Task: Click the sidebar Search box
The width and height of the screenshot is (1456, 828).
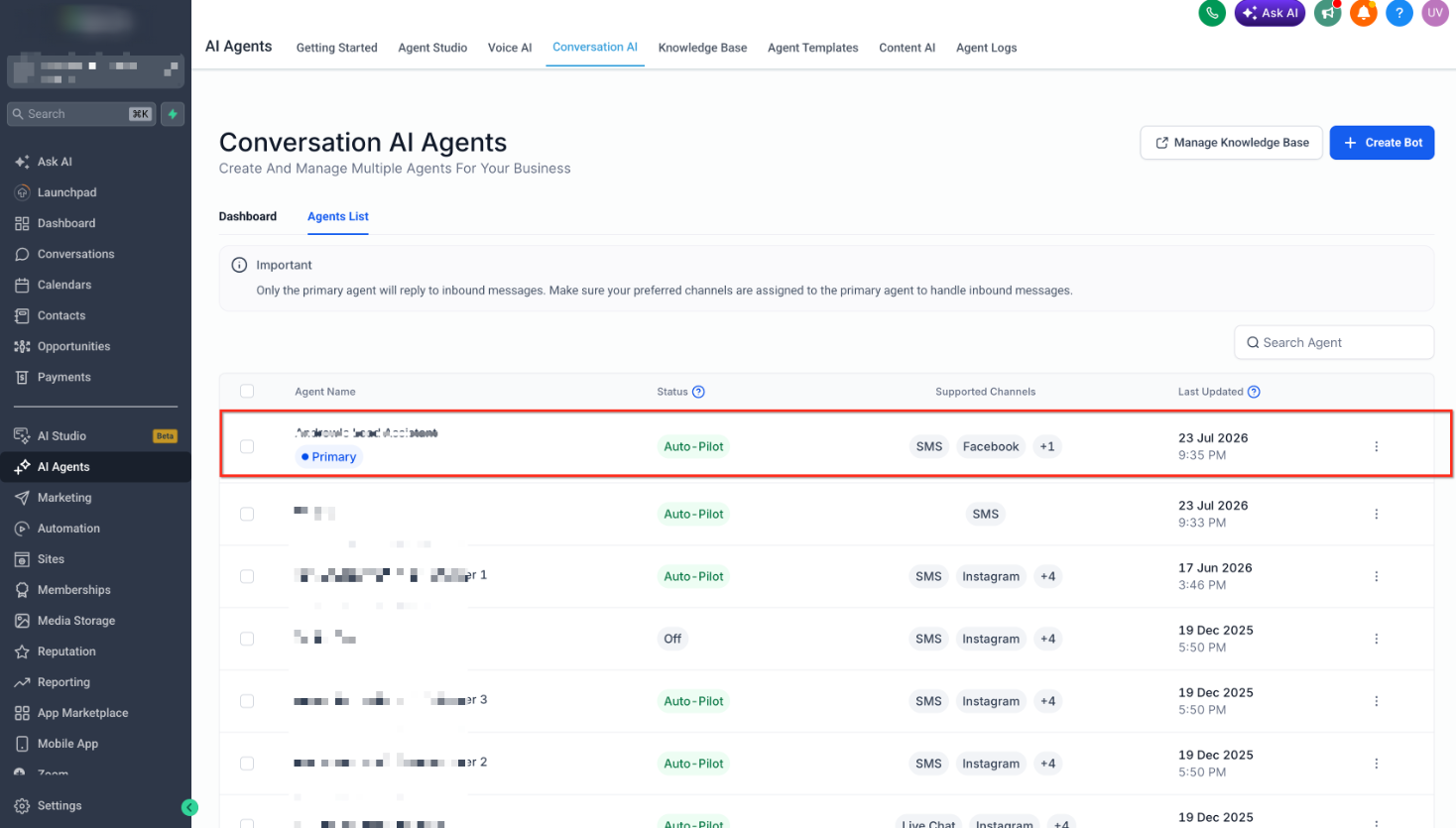Action: [x=81, y=114]
